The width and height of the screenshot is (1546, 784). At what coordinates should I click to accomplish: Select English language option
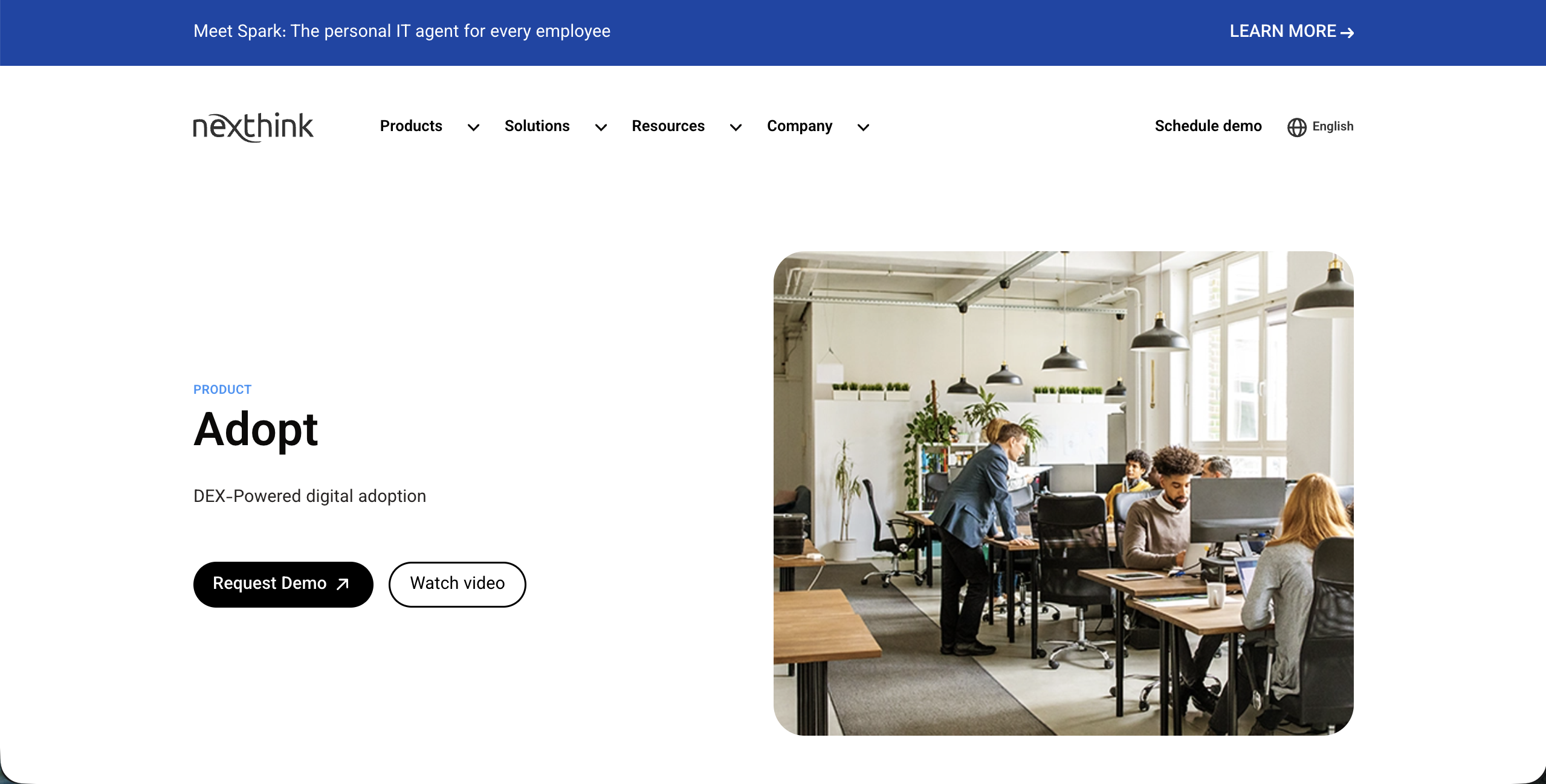pyautogui.click(x=1332, y=126)
